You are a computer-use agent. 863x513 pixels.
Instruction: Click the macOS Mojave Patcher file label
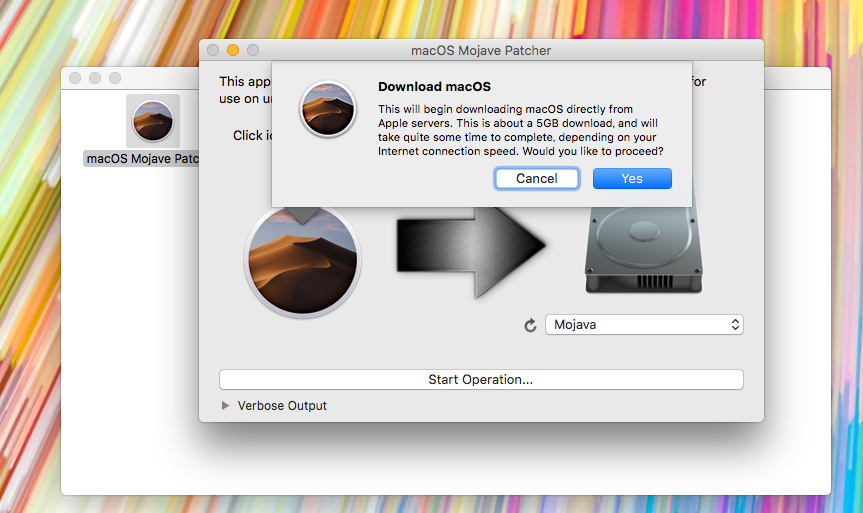tap(142, 159)
